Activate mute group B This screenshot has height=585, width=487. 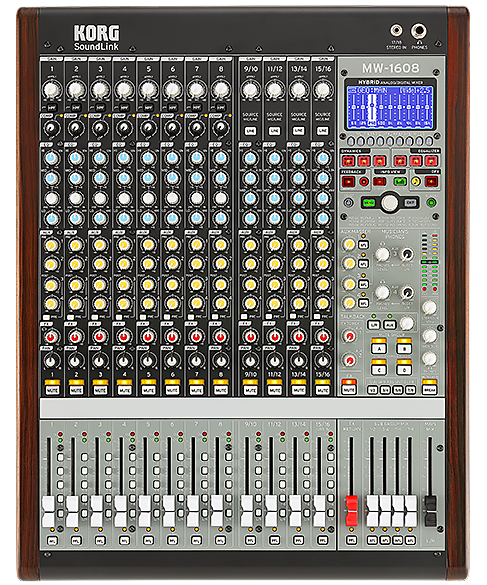coord(404,348)
